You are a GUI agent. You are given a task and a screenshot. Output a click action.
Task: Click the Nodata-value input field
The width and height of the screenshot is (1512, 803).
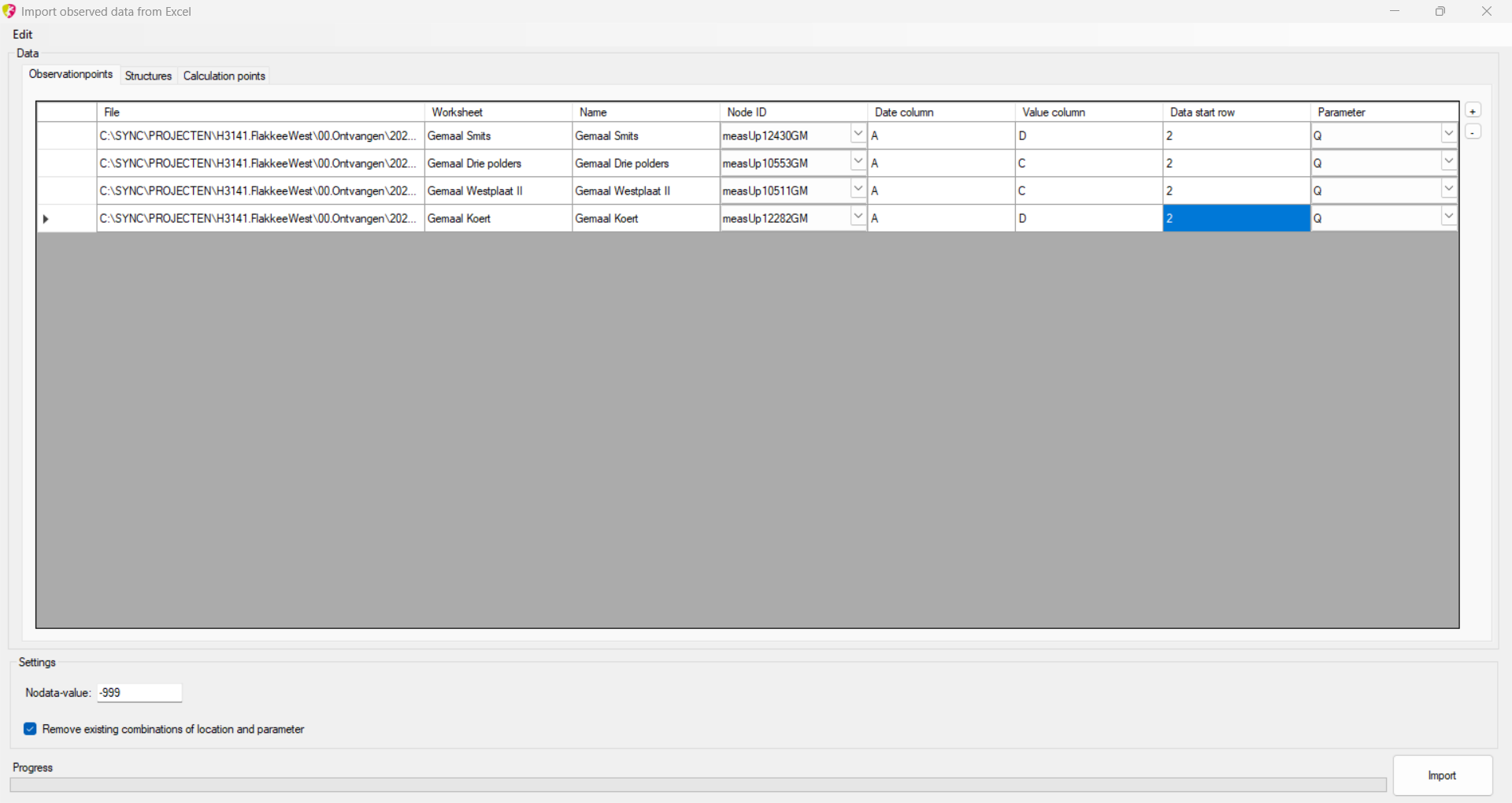click(139, 693)
